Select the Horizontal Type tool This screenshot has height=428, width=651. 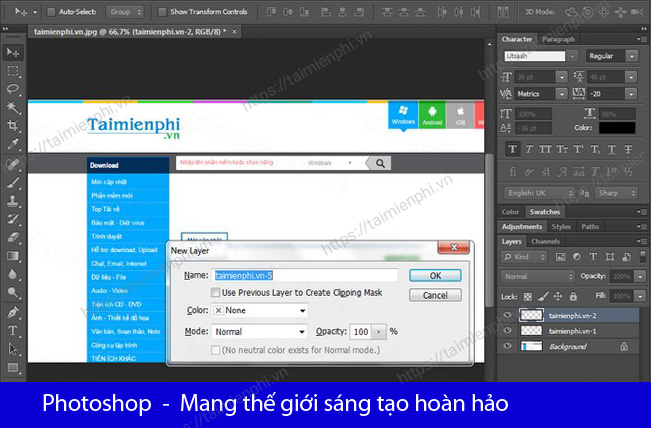click(13, 330)
